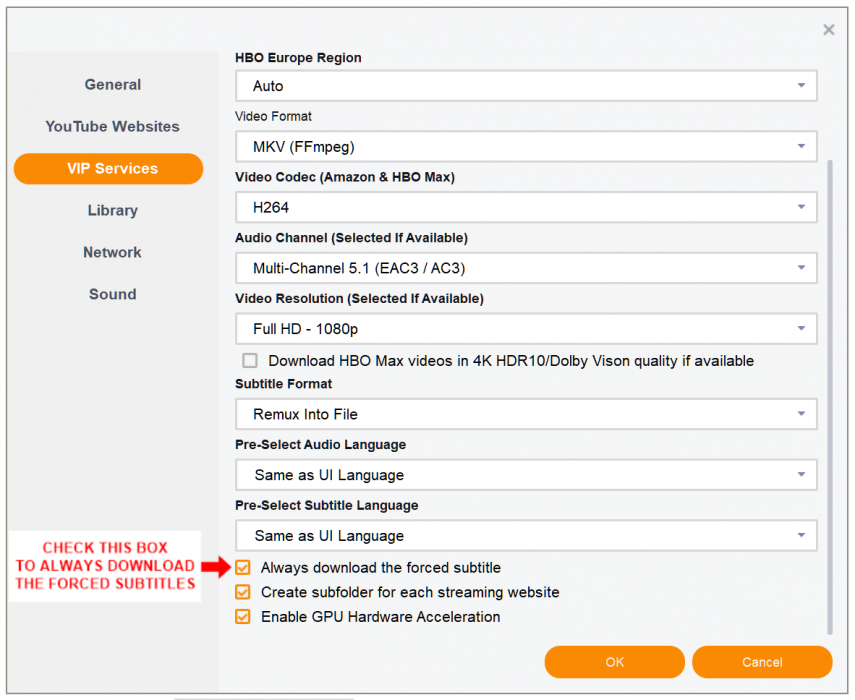Open Pre-Select Audio Language dropdown

(x=526, y=475)
